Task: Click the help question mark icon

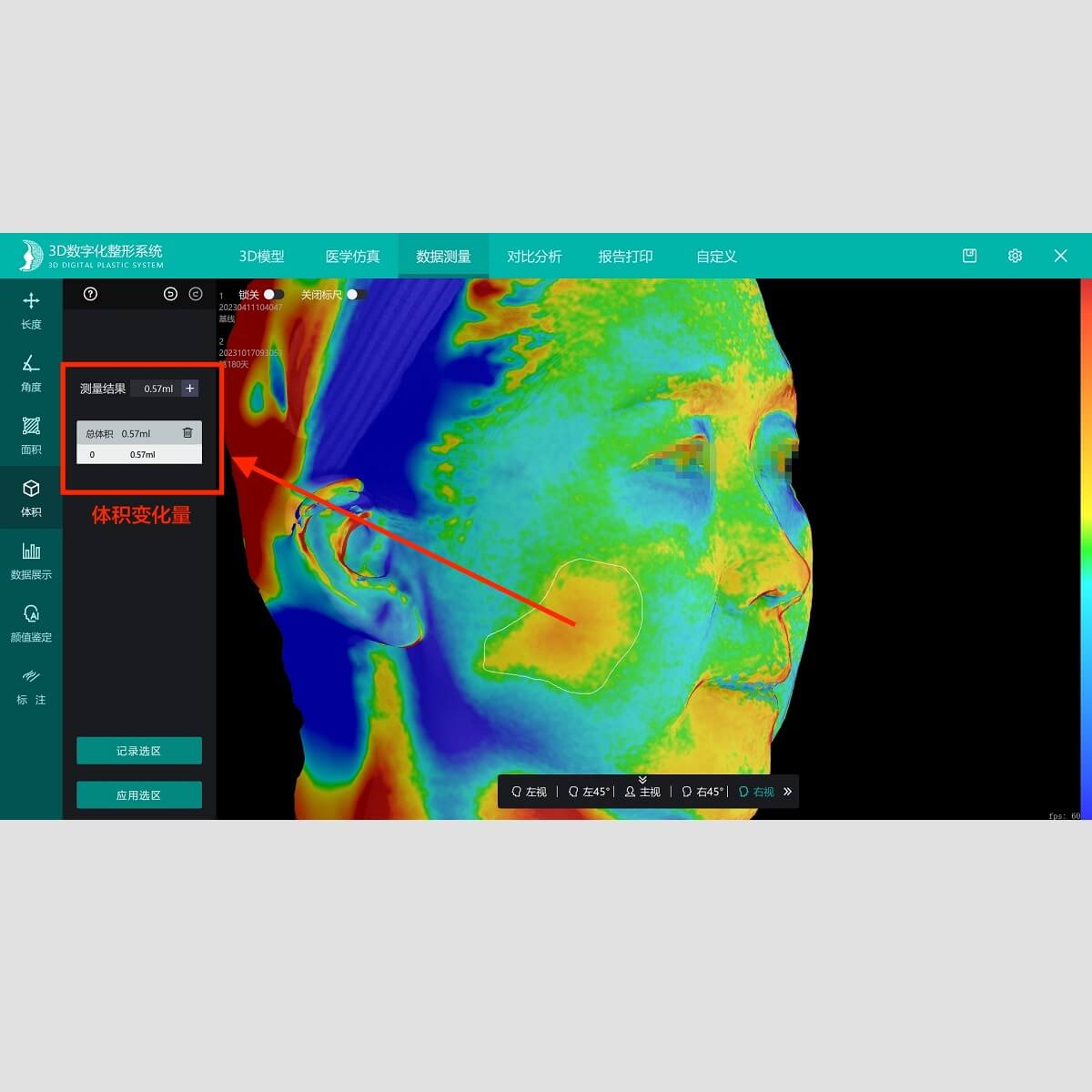Action: coord(90,294)
